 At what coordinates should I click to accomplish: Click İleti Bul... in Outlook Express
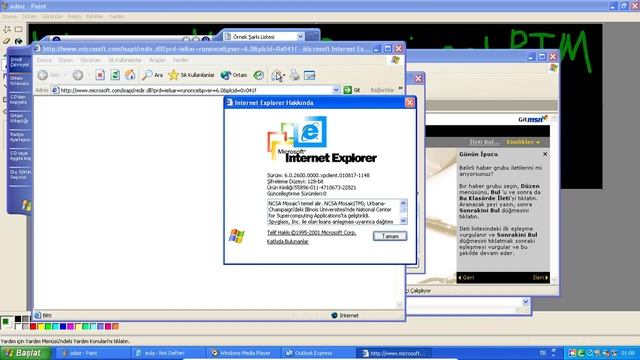point(484,142)
